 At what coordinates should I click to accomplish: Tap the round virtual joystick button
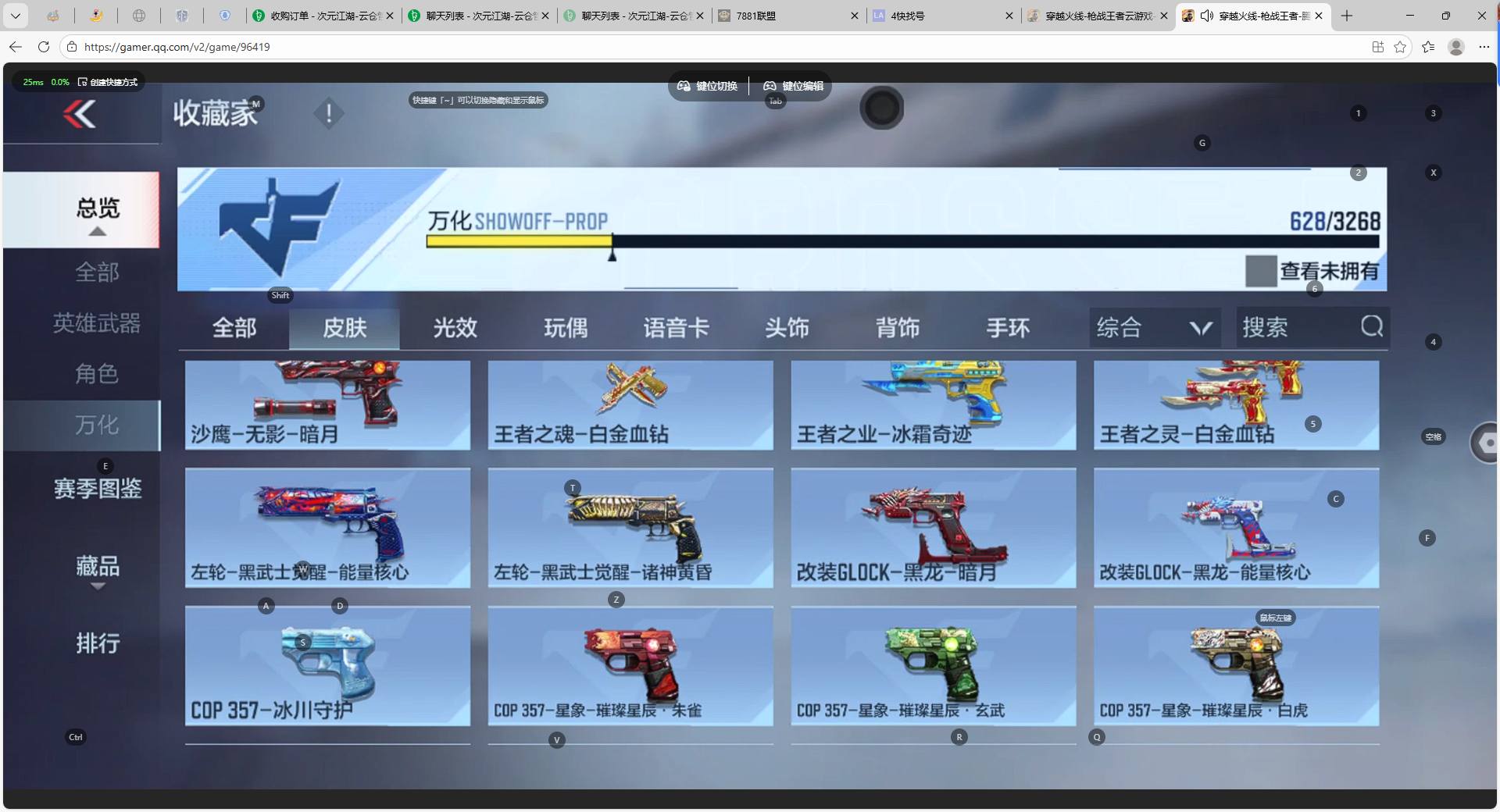click(x=882, y=108)
